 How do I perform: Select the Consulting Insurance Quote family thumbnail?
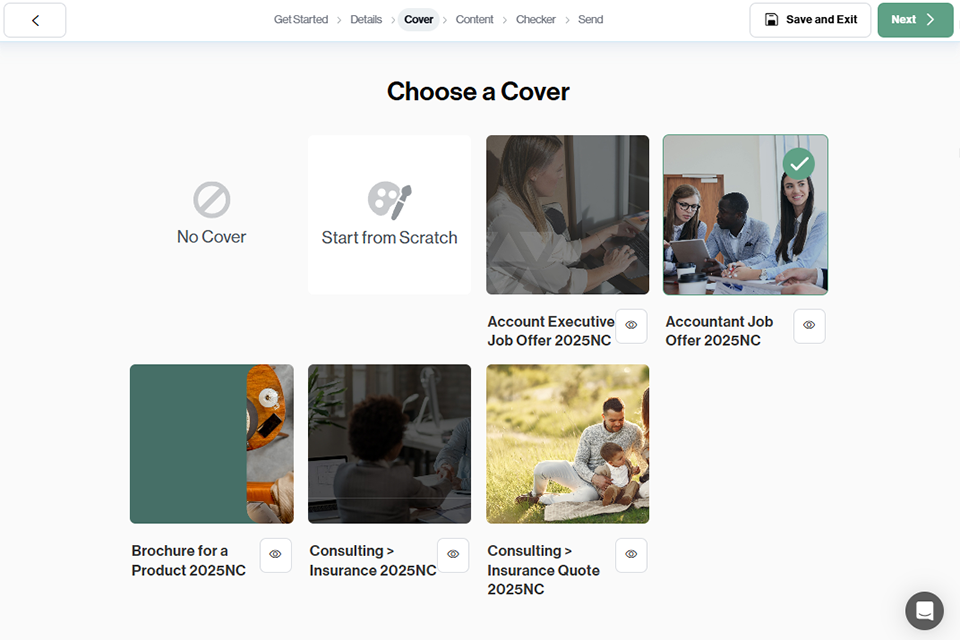[x=567, y=444]
